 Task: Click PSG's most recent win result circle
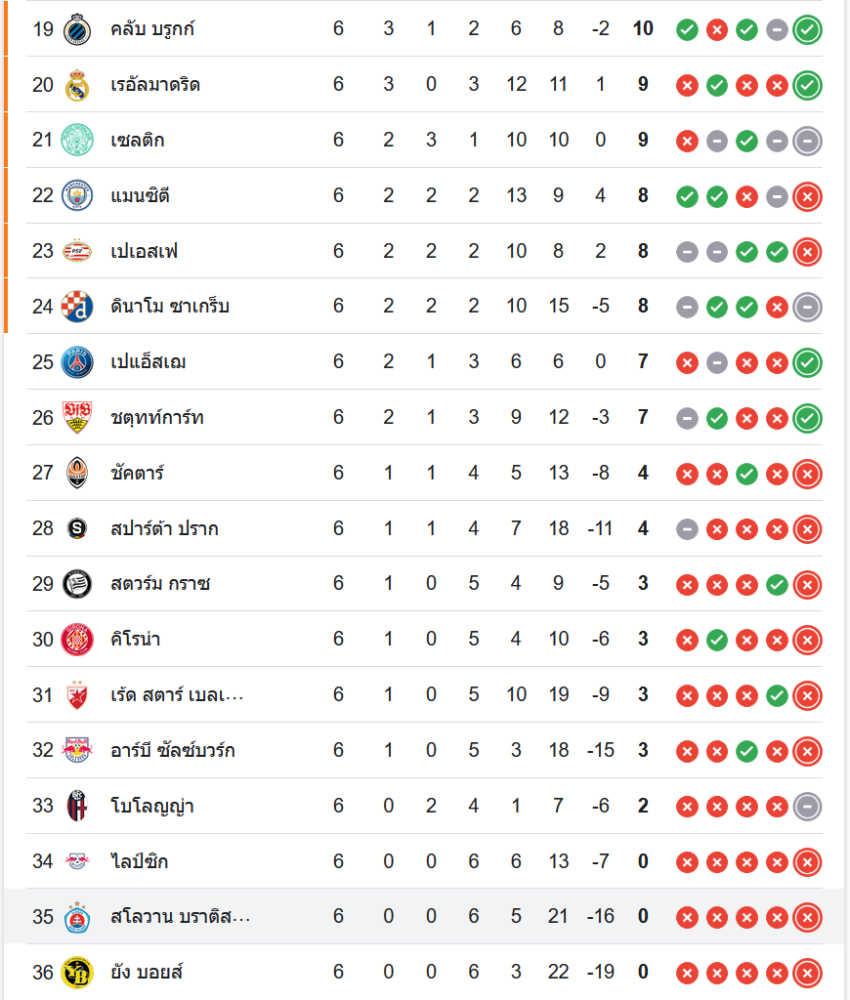click(807, 362)
